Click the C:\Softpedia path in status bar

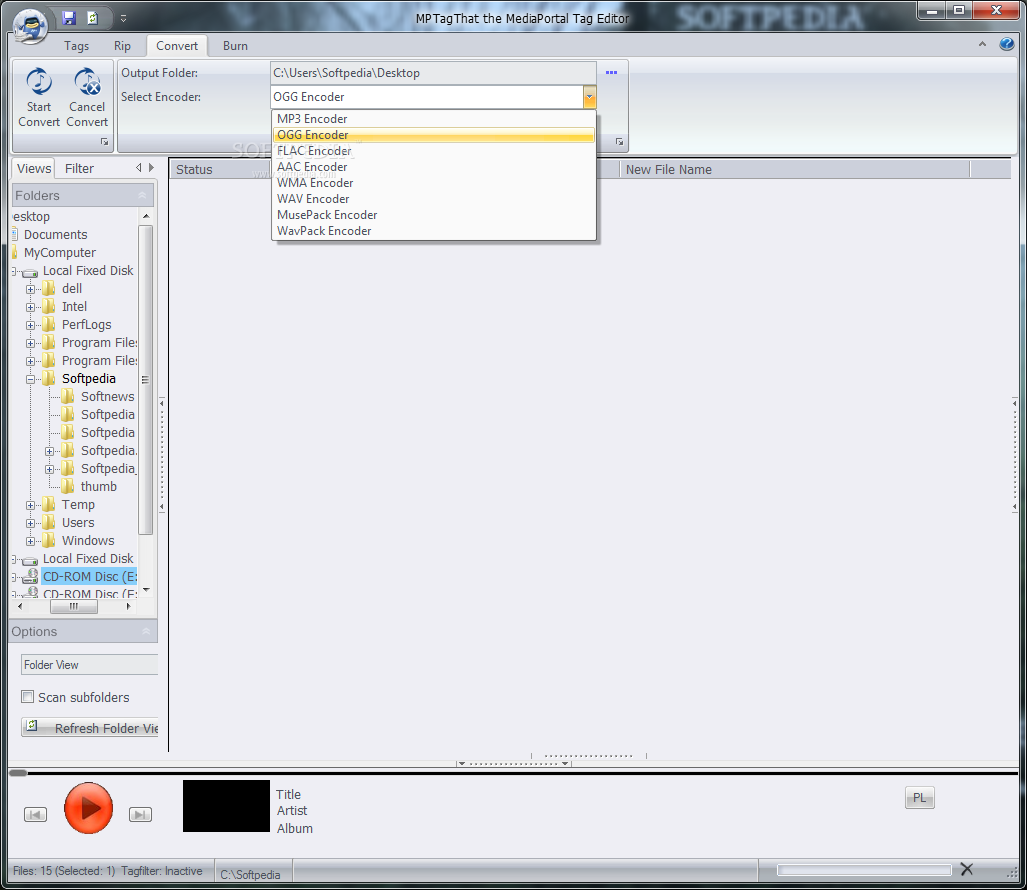[250, 874]
